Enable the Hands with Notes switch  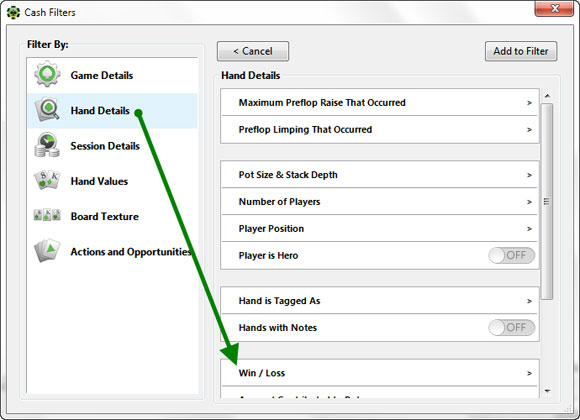pyautogui.click(x=512, y=327)
